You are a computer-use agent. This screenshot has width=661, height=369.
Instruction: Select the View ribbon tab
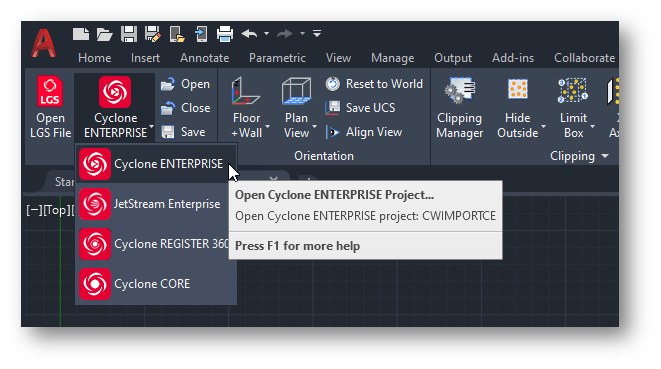338,58
